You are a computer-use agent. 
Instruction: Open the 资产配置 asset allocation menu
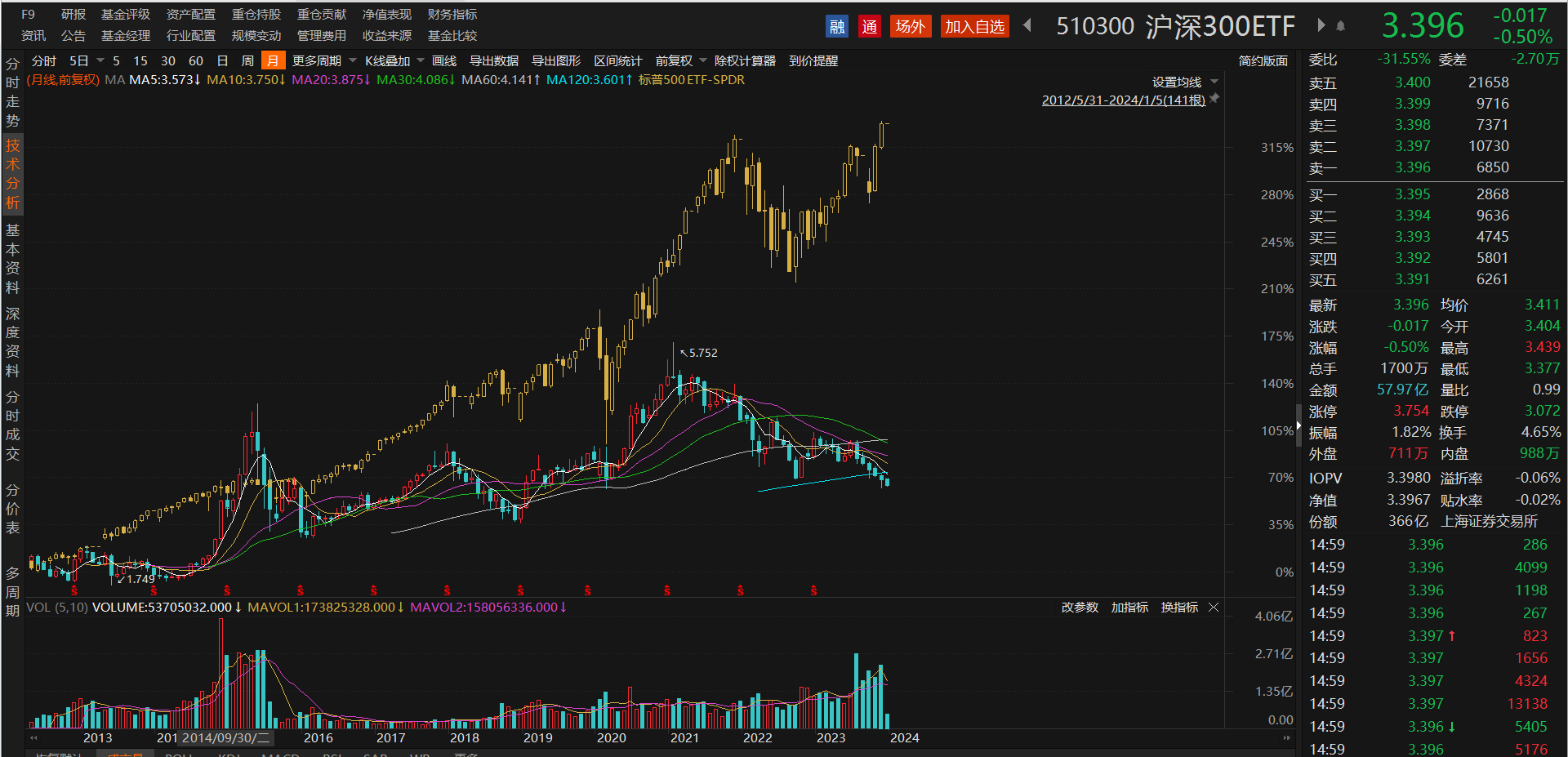pos(191,15)
